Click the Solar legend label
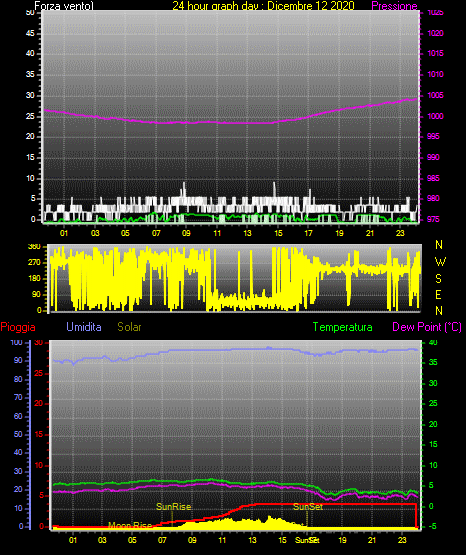 coord(130,327)
